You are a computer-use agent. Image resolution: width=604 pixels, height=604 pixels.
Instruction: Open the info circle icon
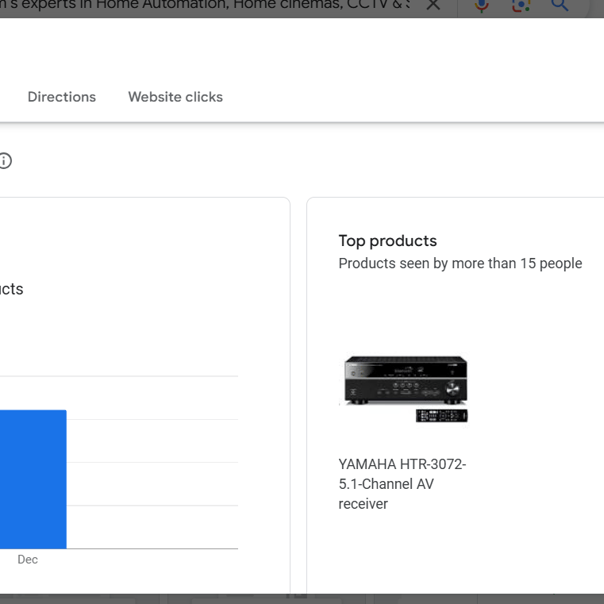tap(5, 161)
